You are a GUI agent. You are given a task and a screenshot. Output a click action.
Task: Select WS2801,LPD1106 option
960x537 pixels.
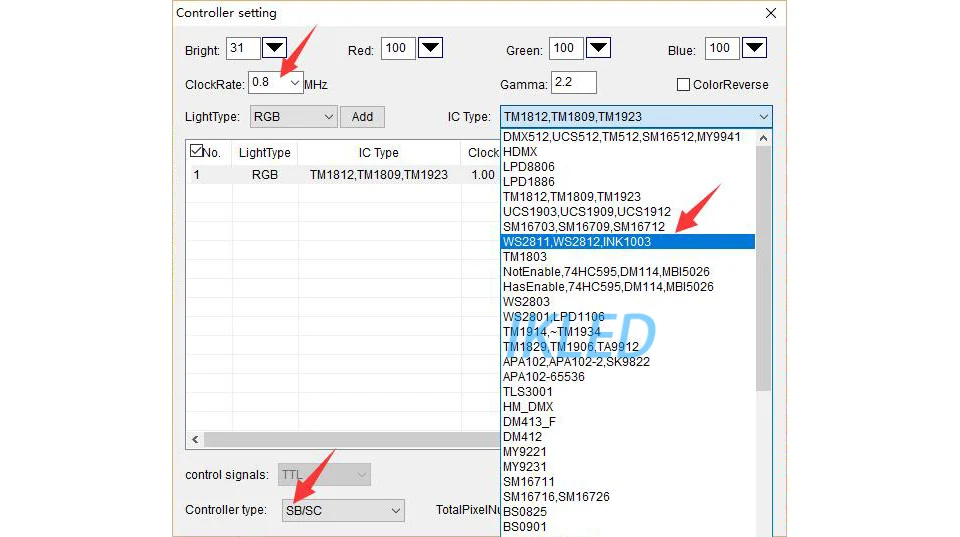[x=628, y=317]
